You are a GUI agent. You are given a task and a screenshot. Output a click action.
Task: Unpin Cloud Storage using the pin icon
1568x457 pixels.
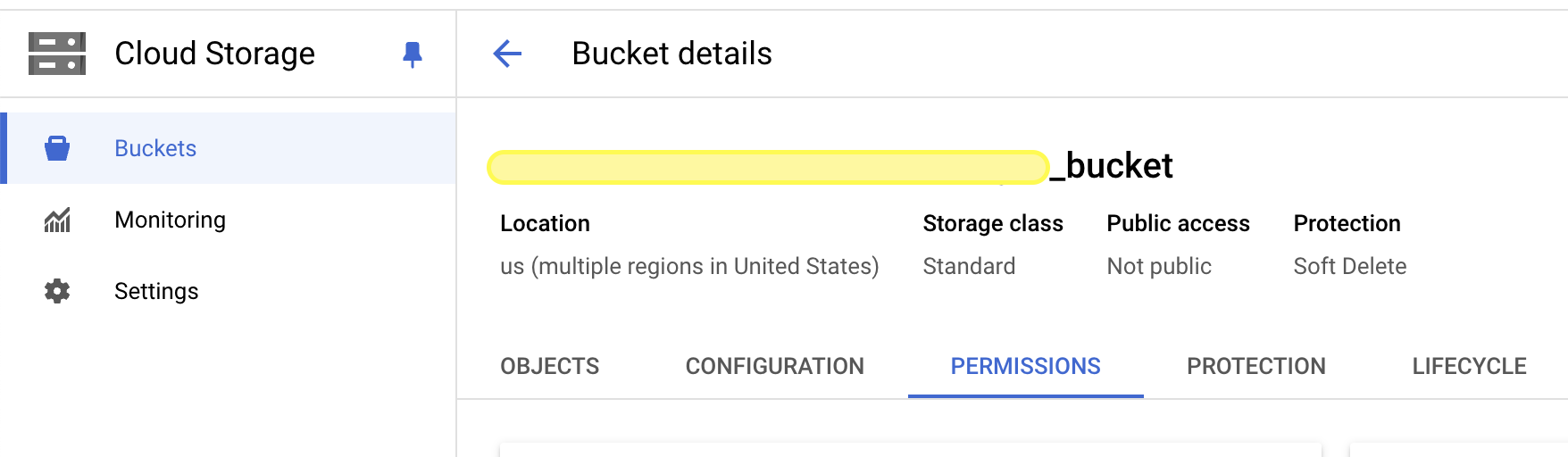pyautogui.click(x=412, y=54)
